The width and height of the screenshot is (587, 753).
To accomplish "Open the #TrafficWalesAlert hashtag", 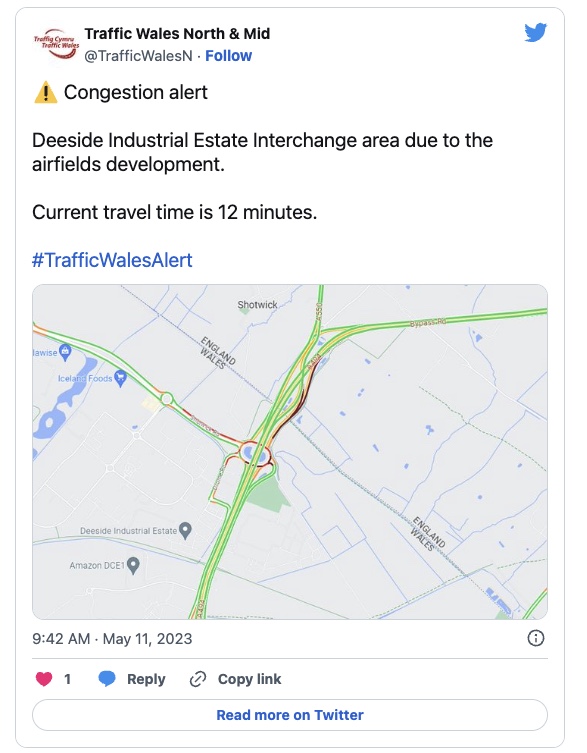I will [x=112, y=260].
